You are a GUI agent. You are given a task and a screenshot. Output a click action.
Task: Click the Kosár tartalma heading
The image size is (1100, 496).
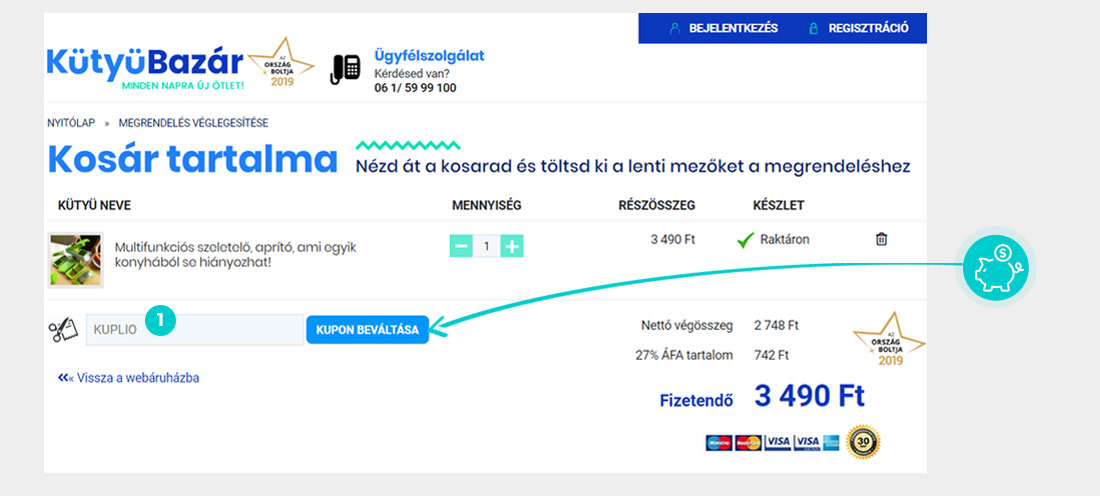click(x=193, y=160)
